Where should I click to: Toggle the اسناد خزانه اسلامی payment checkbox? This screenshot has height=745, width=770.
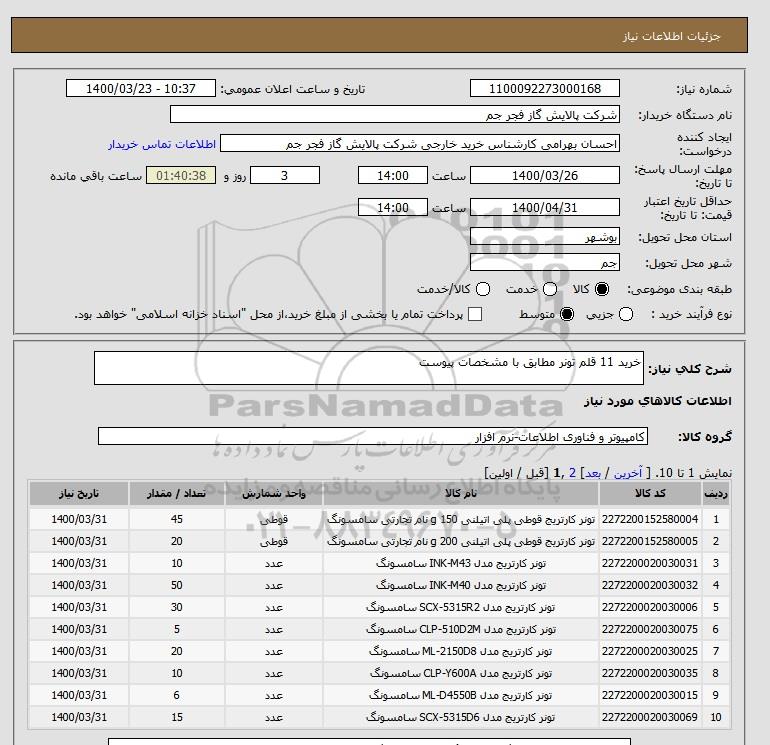475,314
